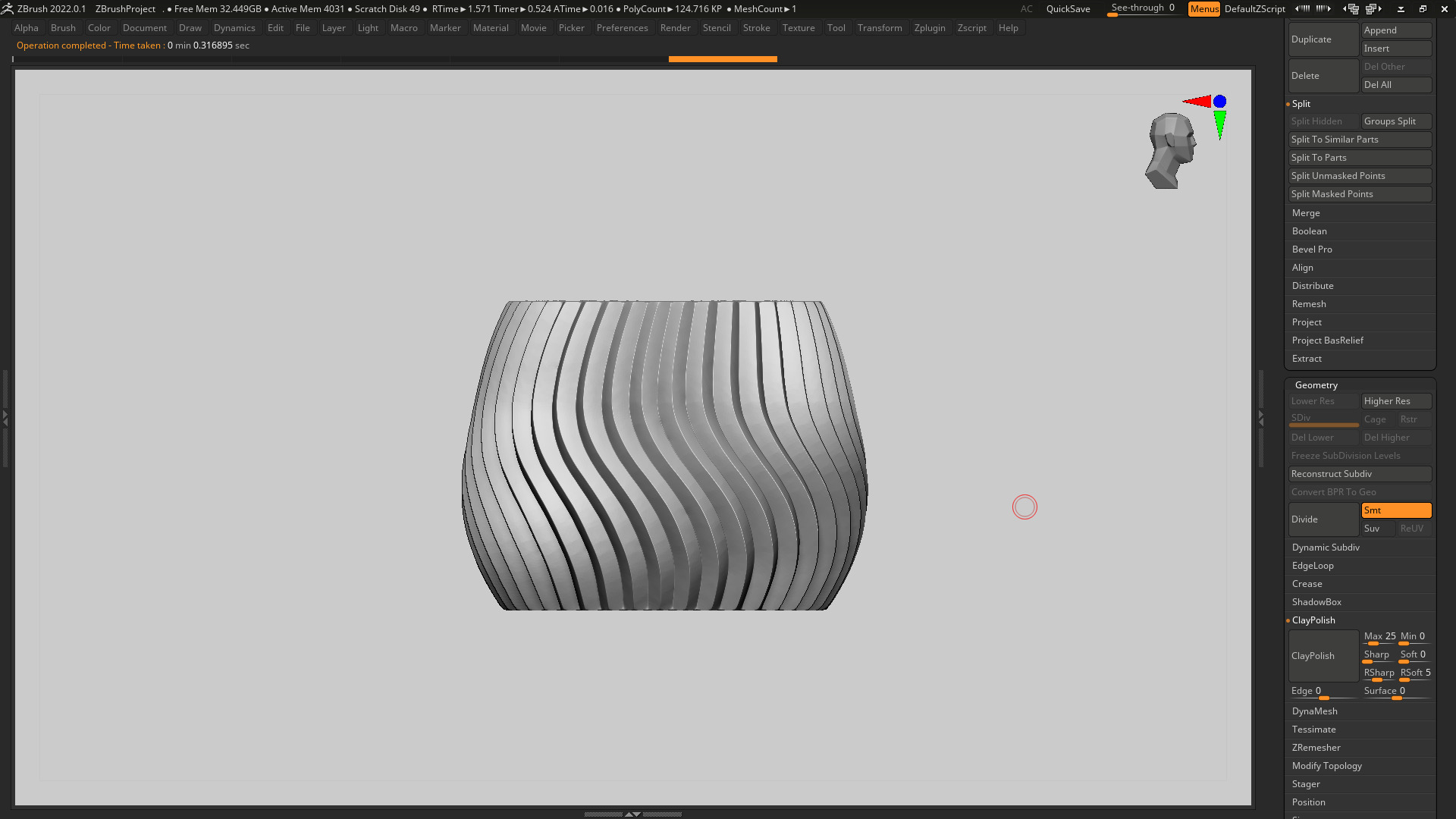Collapse the Split section
The width and height of the screenshot is (1456, 819).
pos(1301,104)
